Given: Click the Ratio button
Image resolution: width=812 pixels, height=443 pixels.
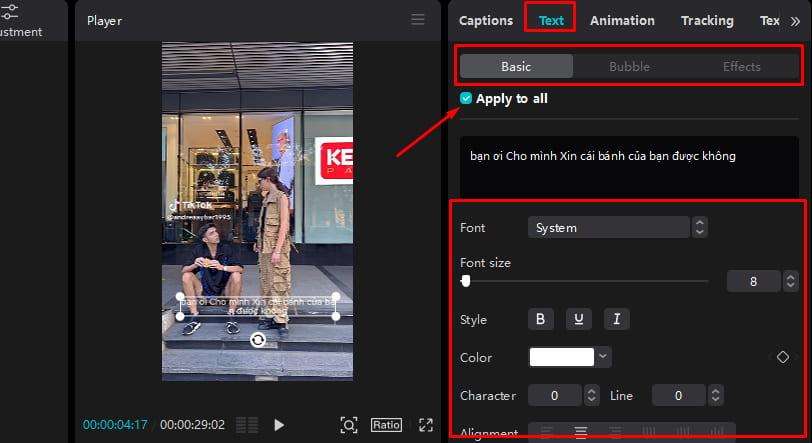Looking at the screenshot, I should (x=386, y=425).
